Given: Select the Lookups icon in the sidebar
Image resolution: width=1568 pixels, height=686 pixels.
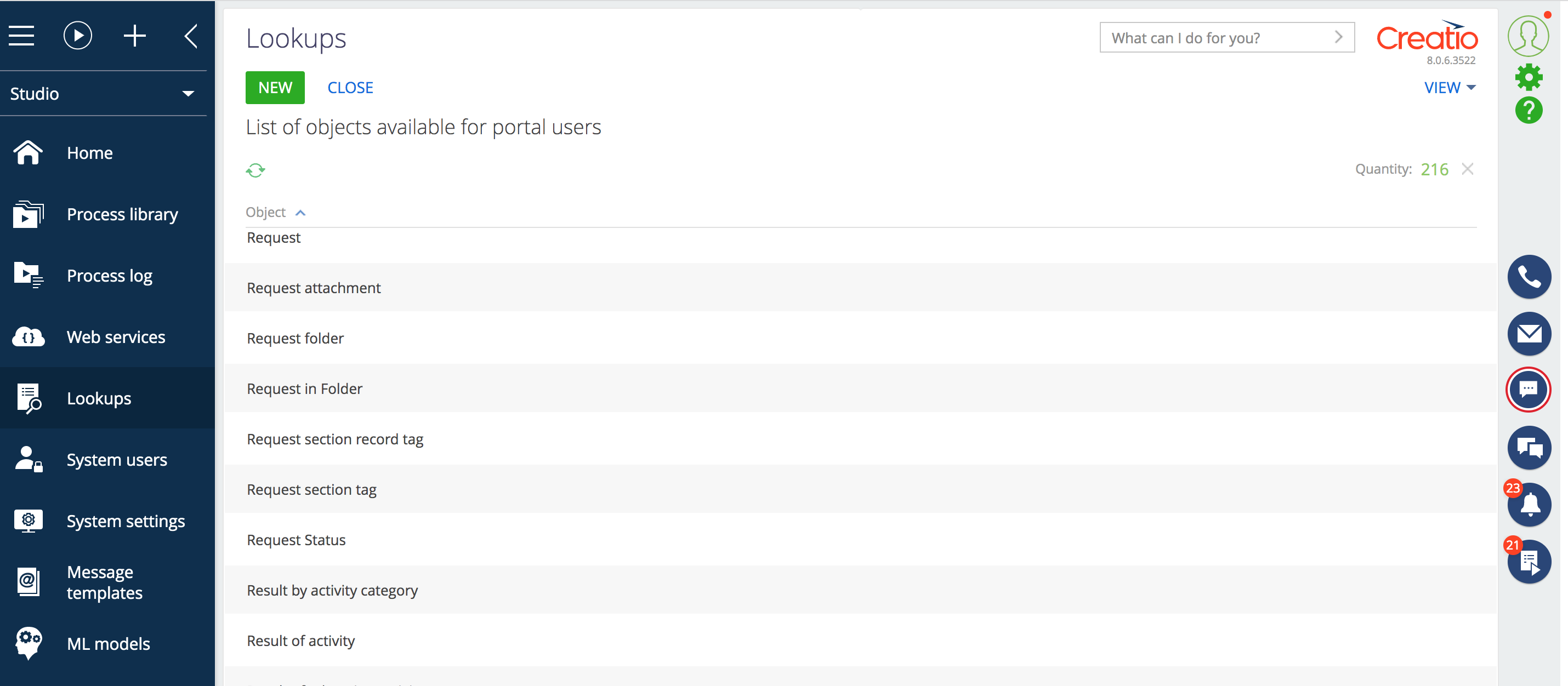Looking at the screenshot, I should coord(28,398).
